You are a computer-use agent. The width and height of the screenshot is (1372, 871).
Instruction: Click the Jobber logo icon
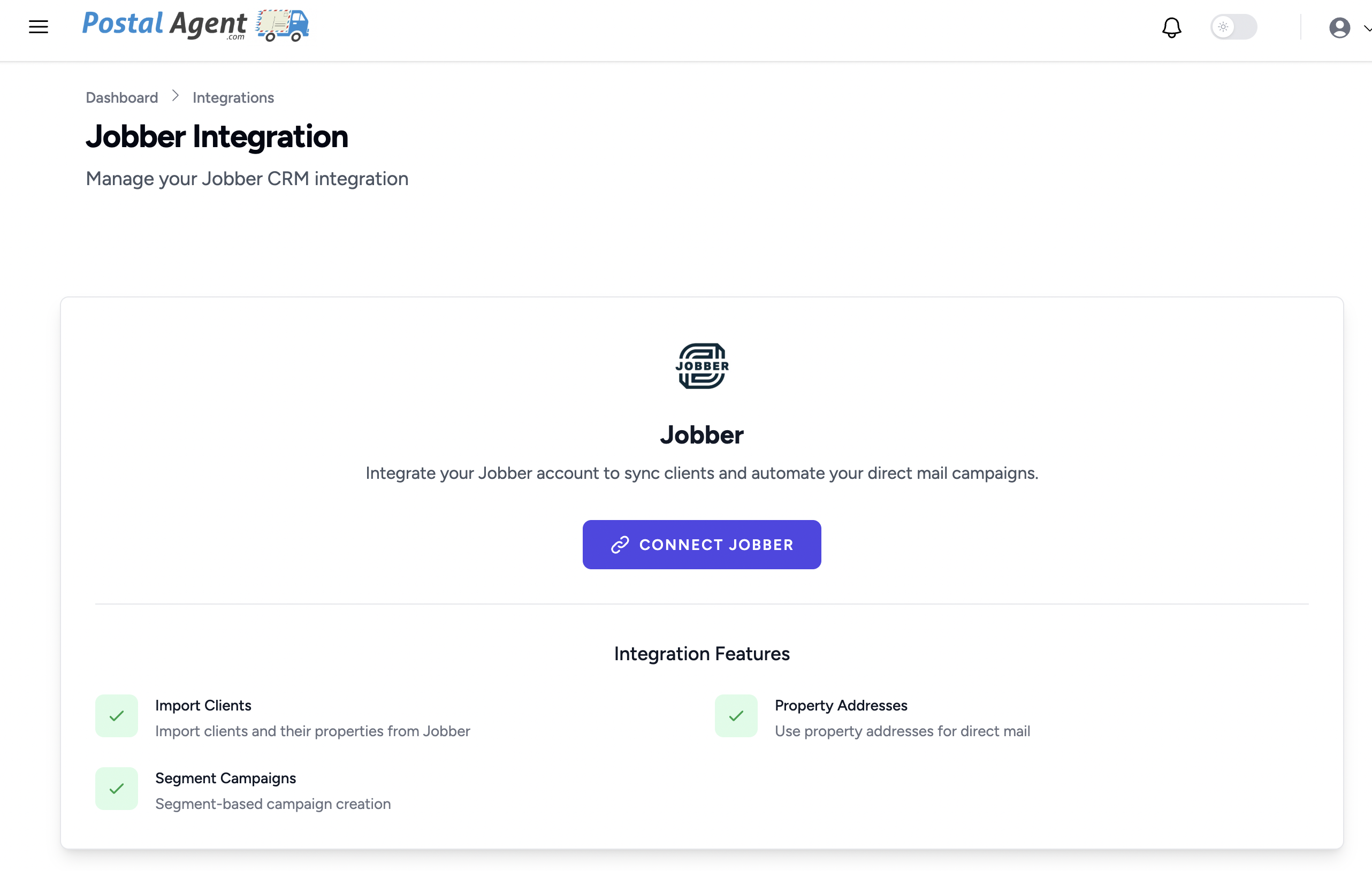pyautogui.click(x=702, y=366)
